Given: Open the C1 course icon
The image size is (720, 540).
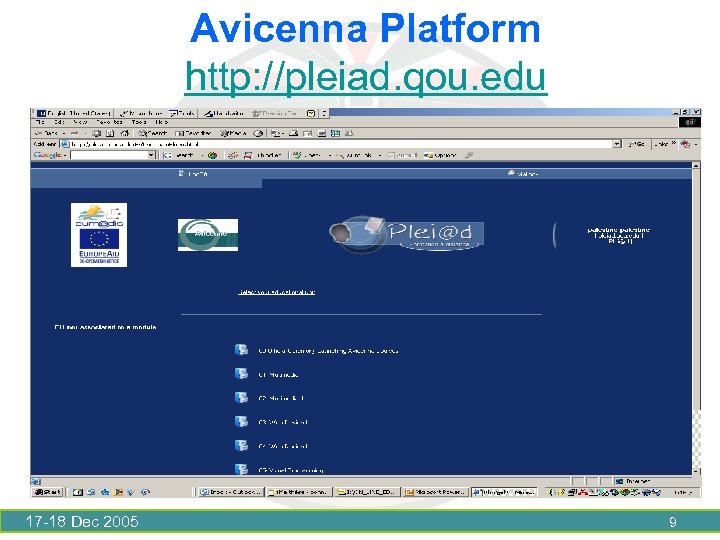Looking at the screenshot, I should pyautogui.click(x=242, y=374).
